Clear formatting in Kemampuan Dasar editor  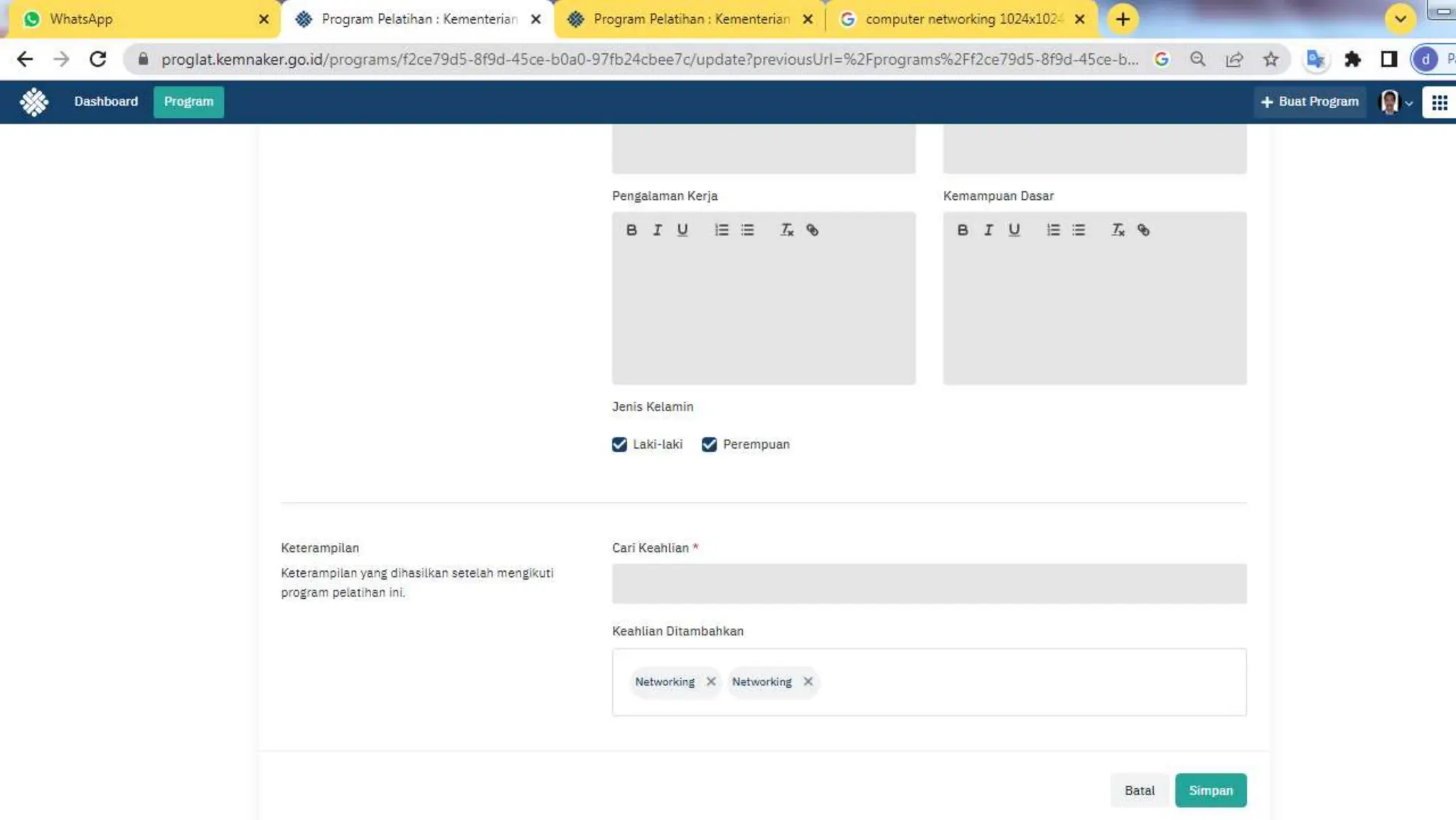point(1118,230)
